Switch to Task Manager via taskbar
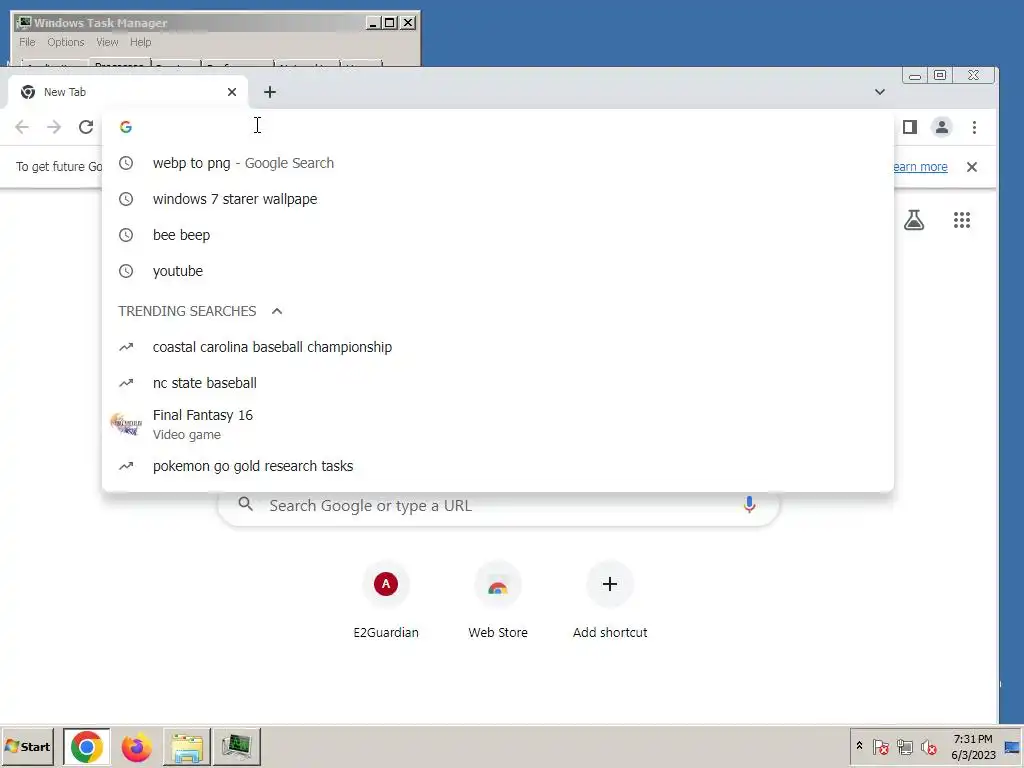The image size is (1024, 768). click(x=236, y=746)
